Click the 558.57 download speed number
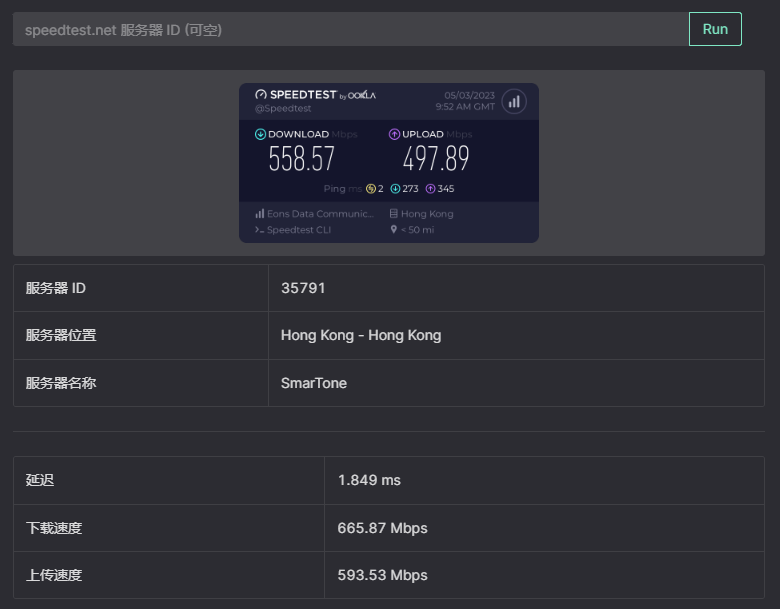The width and height of the screenshot is (780, 609). [301, 159]
